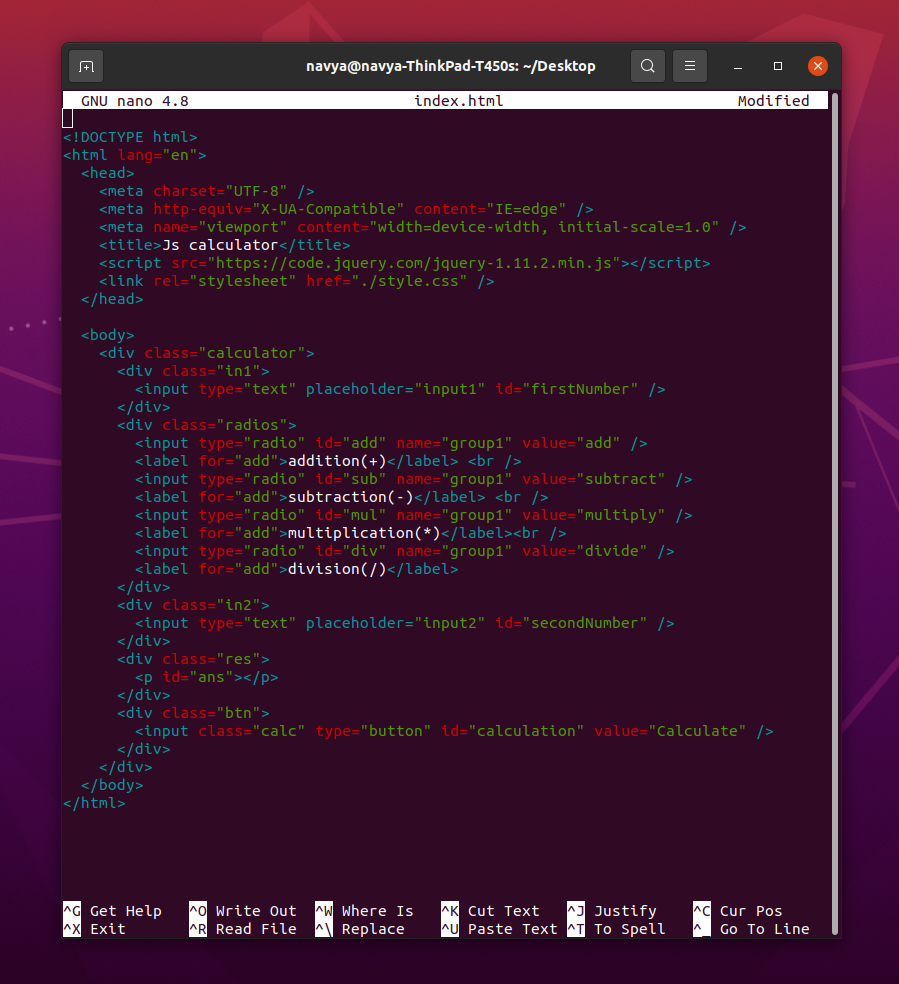Click the search magnifier in the terminal header
The image size is (899, 984).
pos(647,66)
